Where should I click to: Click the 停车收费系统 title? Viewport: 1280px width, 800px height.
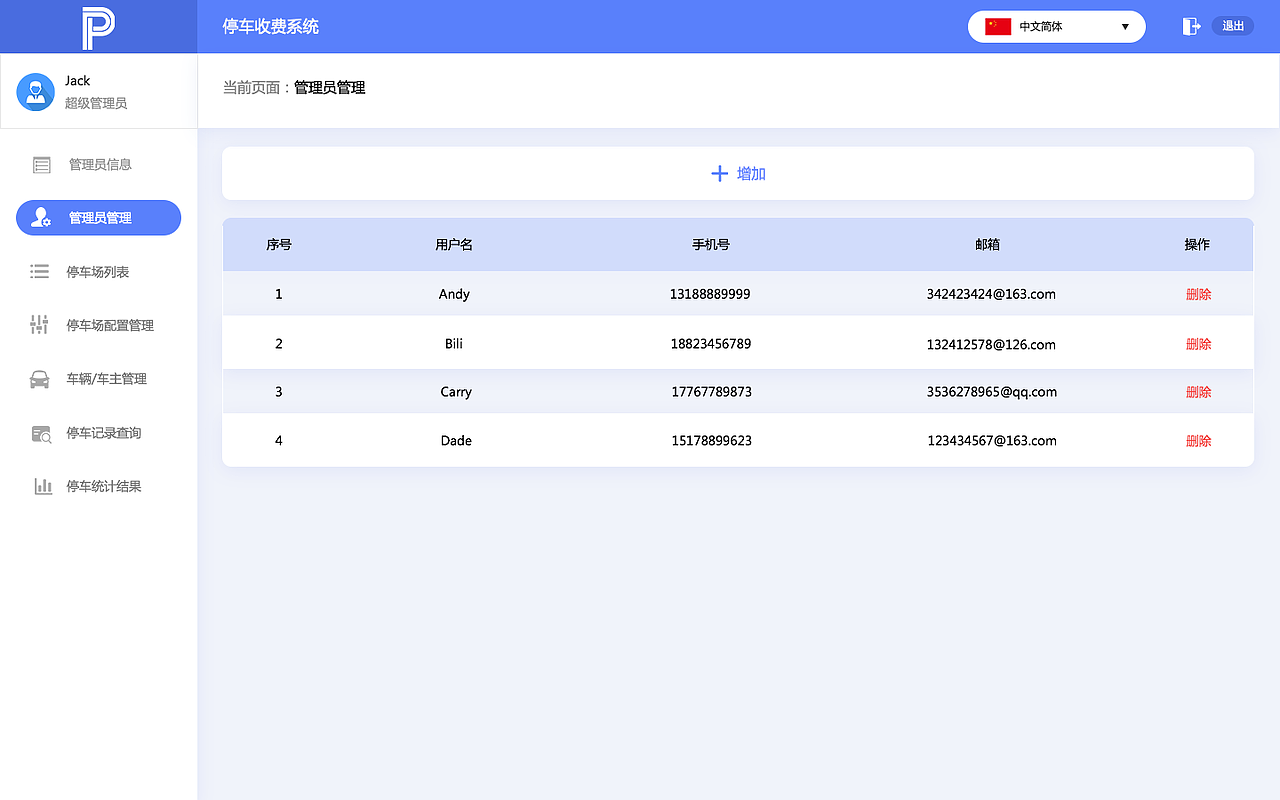pyautogui.click(x=271, y=27)
